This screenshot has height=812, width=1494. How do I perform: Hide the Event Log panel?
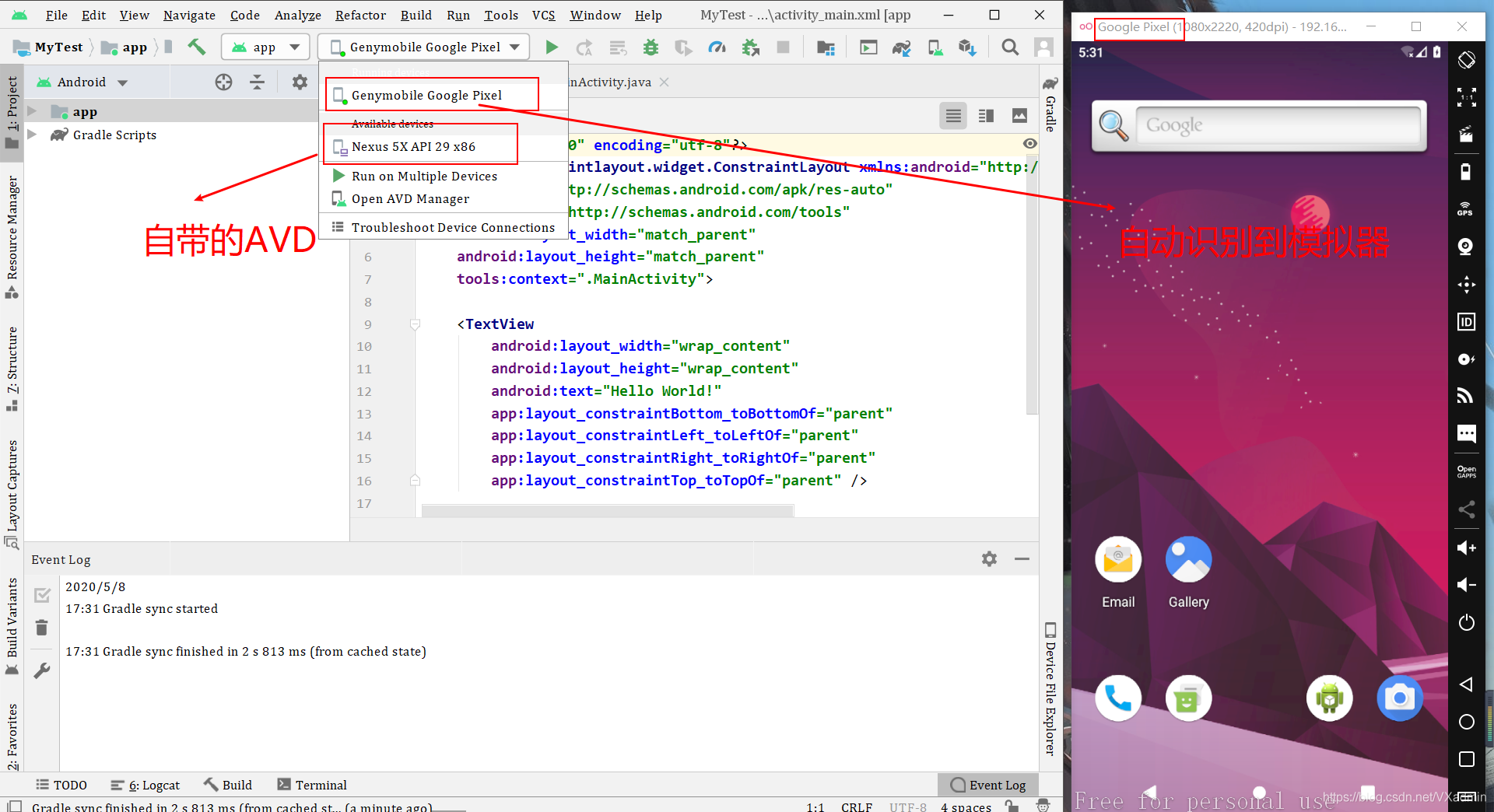pyautogui.click(x=1022, y=558)
